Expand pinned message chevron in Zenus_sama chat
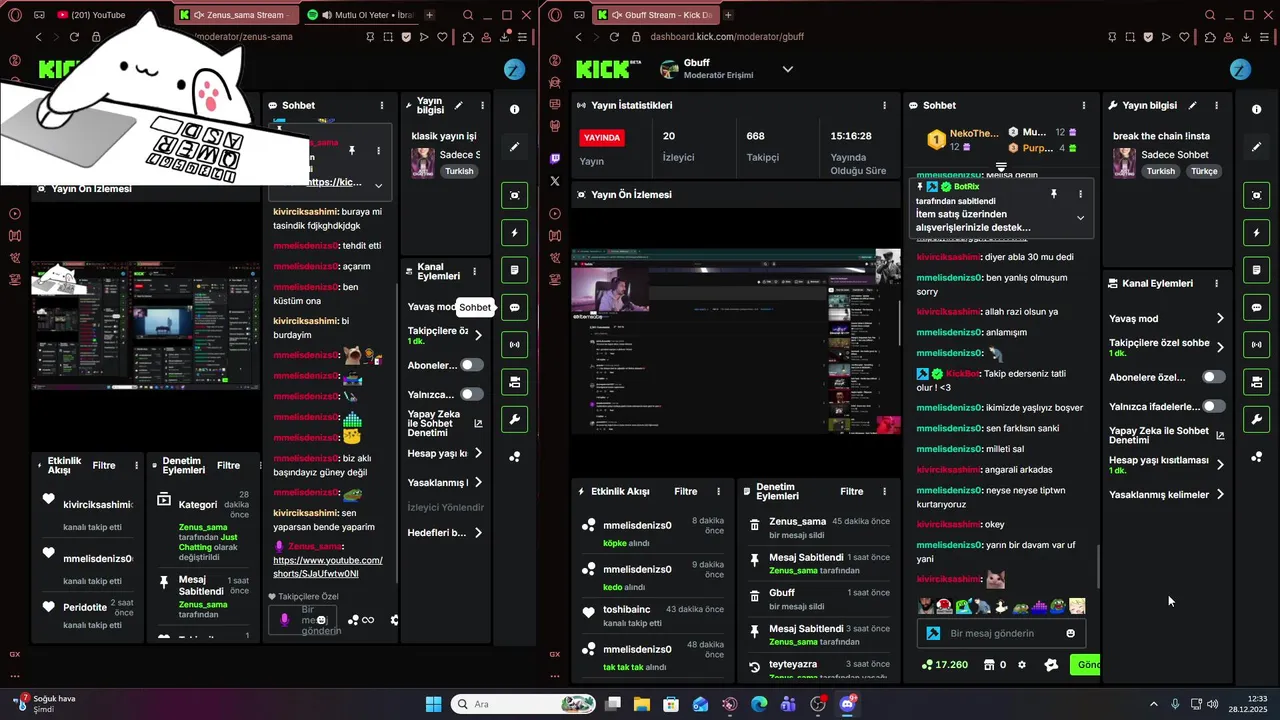The height and width of the screenshot is (720, 1280). point(378,185)
